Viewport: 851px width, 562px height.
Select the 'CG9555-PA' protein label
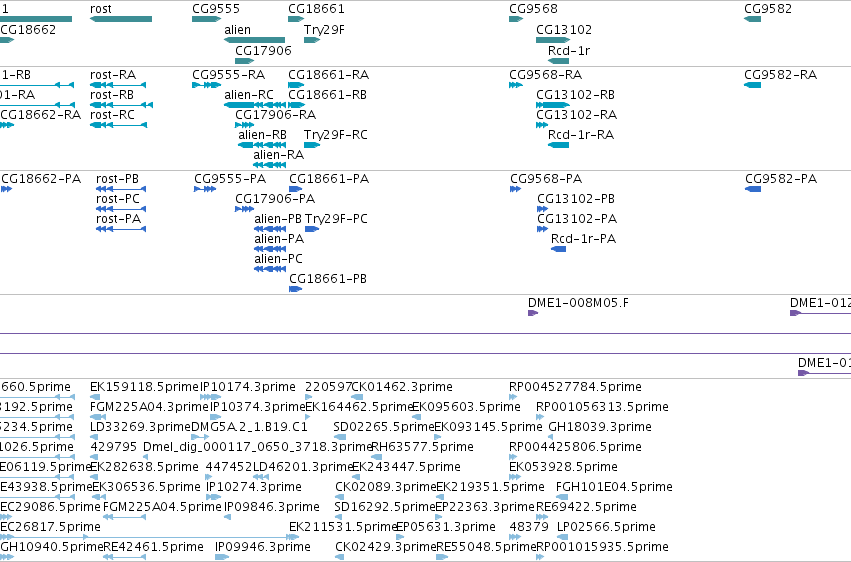click(x=230, y=179)
